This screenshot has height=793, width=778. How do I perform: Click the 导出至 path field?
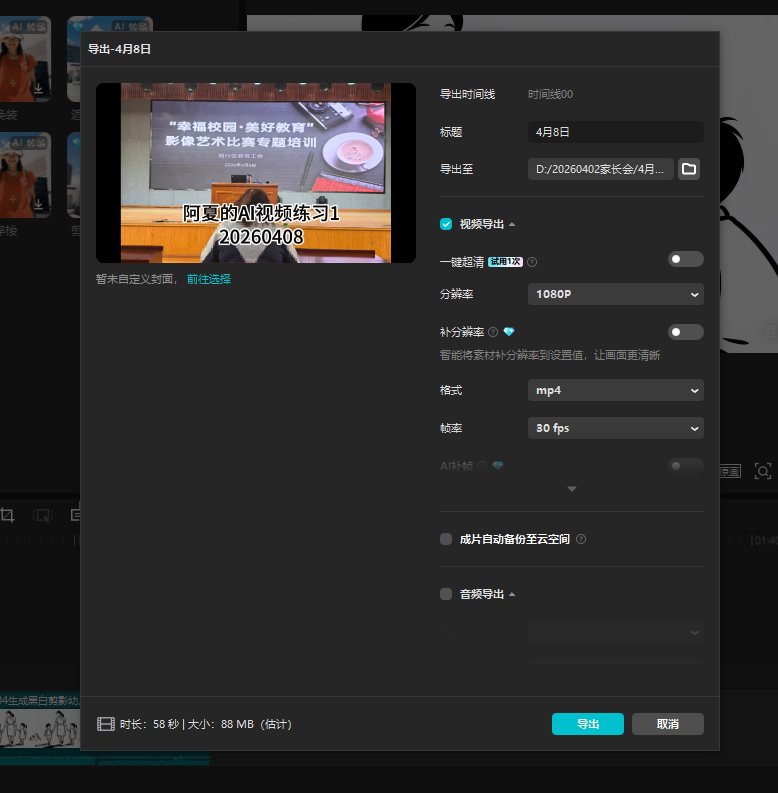pyautogui.click(x=600, y=169)
